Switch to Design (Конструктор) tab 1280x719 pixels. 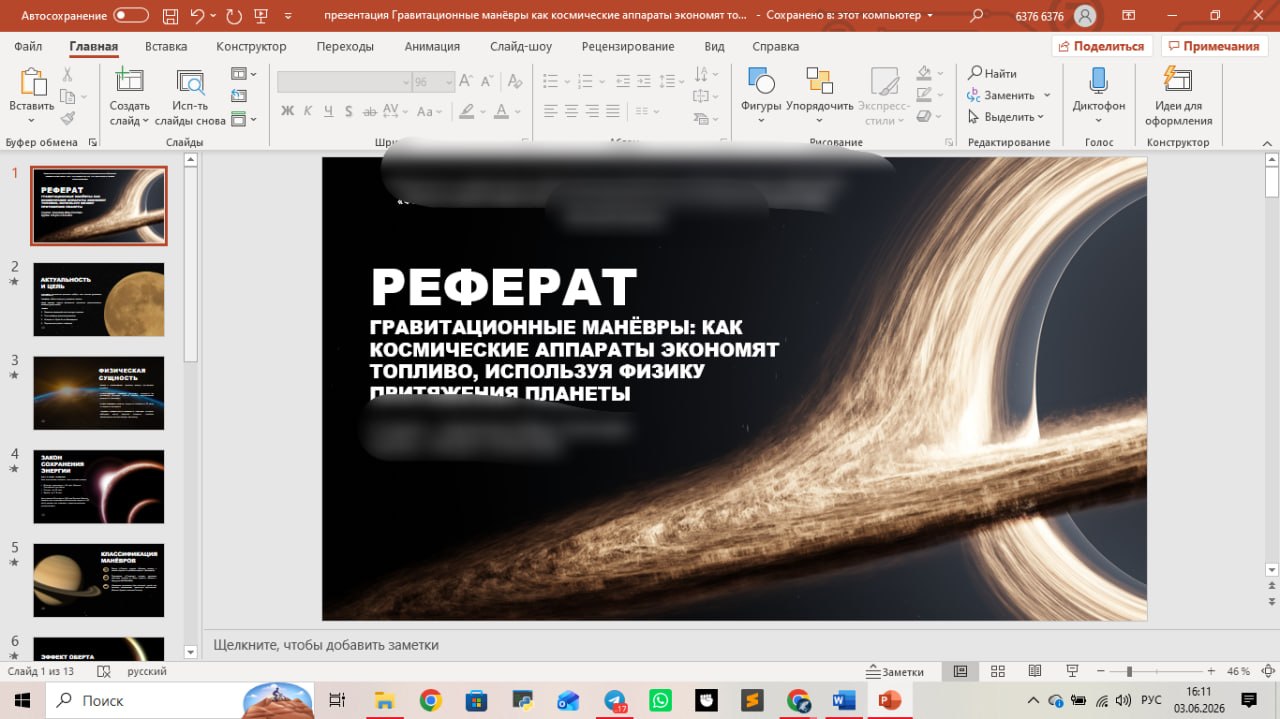[x=251, y=46]
